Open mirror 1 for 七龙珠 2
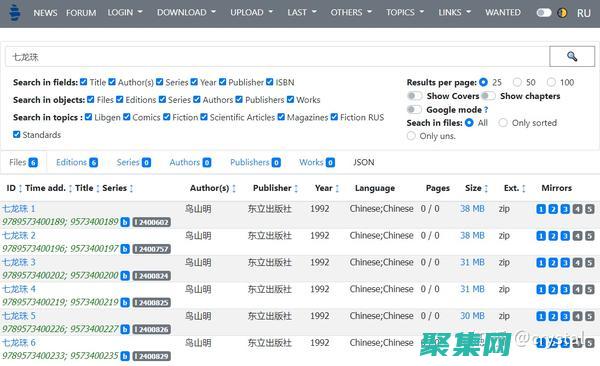This screenshot has width=600, height=366. [x=541, y=236]
